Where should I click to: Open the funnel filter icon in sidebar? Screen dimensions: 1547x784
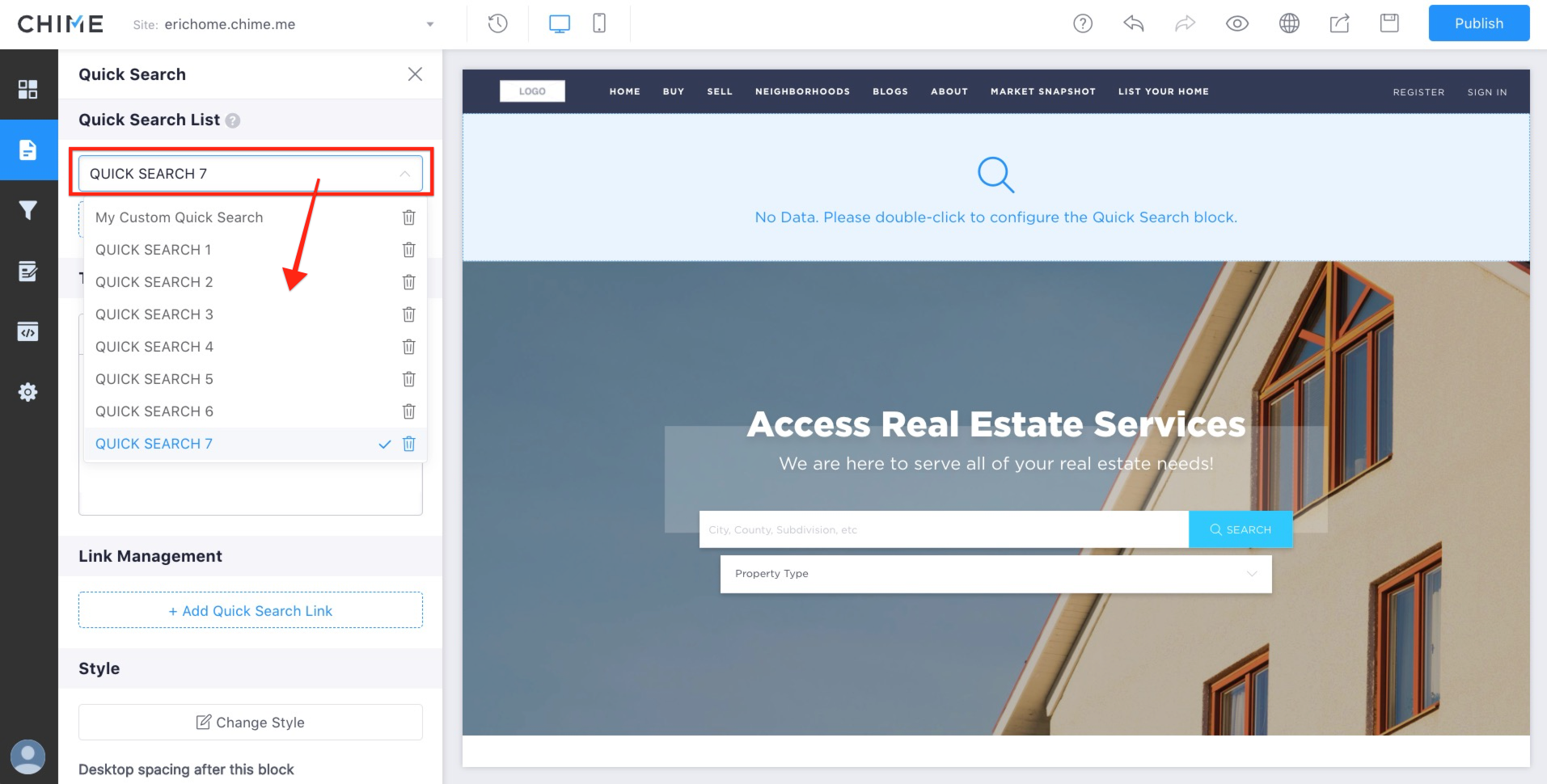(x=28, y=210)
